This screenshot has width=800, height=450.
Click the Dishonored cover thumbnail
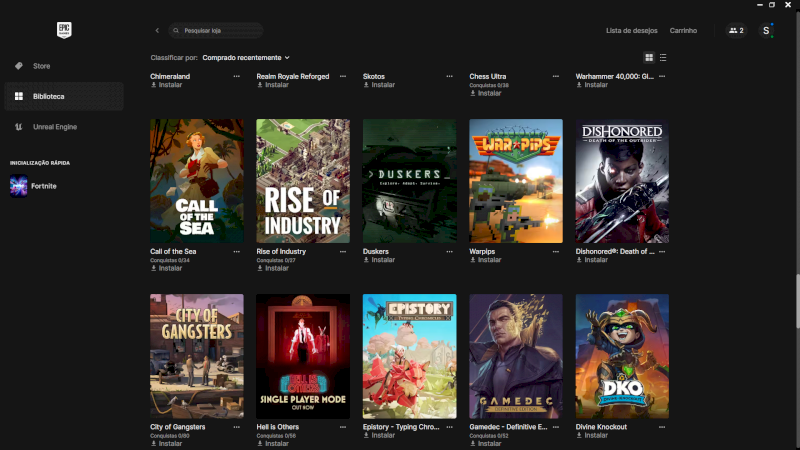pyautogui.click(x=622, y=181)
